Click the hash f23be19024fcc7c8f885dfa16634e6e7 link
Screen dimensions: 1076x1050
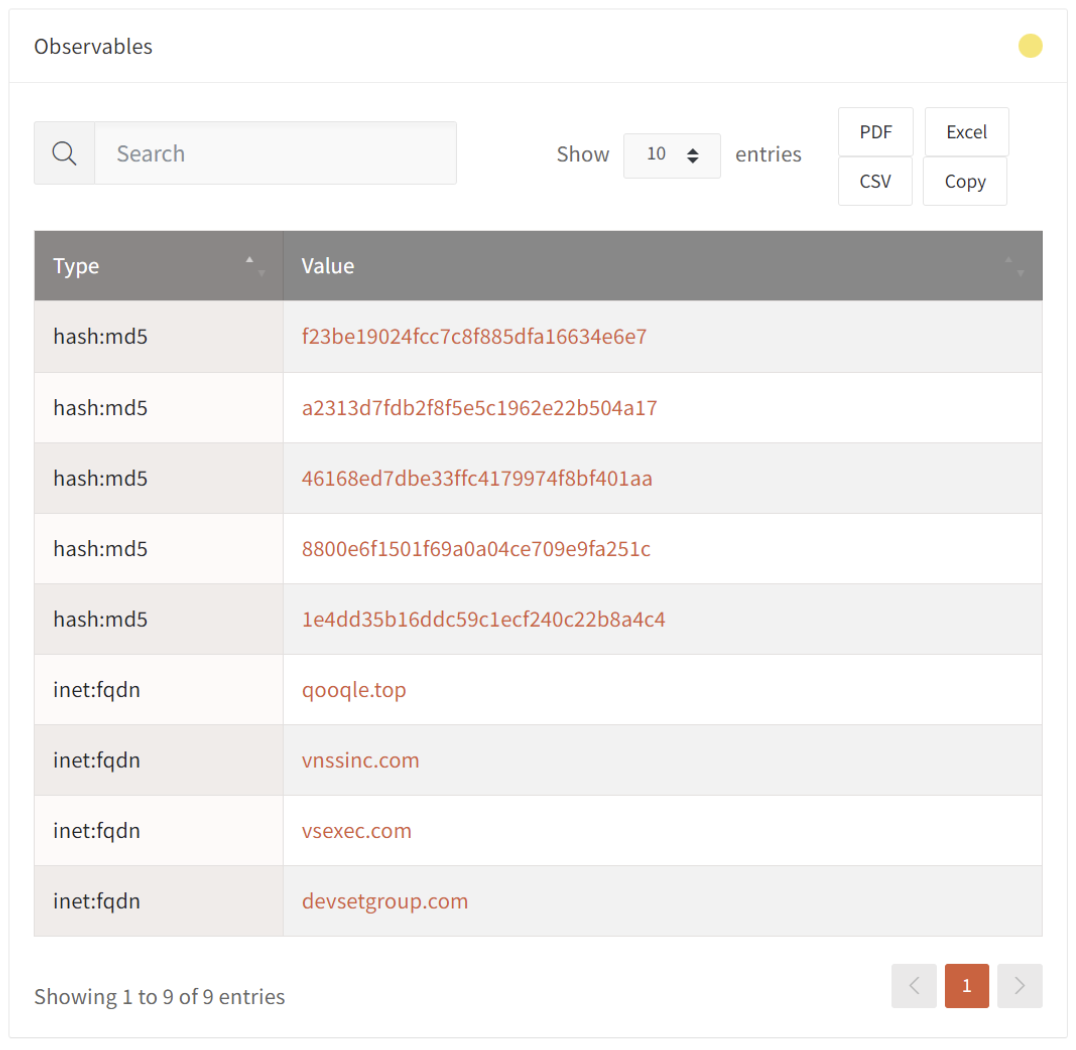pyautogui.click(x=473, y=337)
